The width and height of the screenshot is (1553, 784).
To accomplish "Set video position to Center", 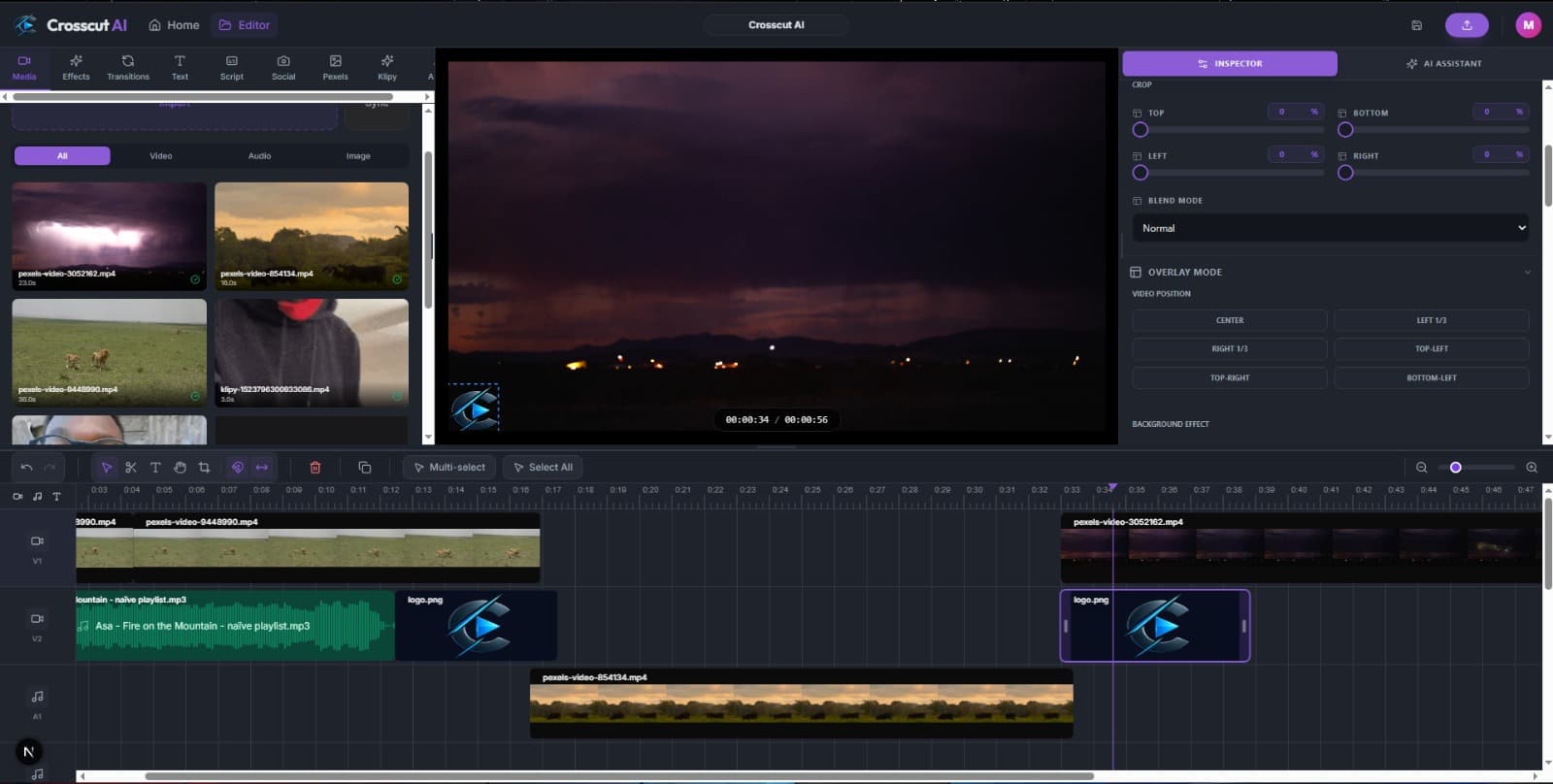I will coord(1230,320).
